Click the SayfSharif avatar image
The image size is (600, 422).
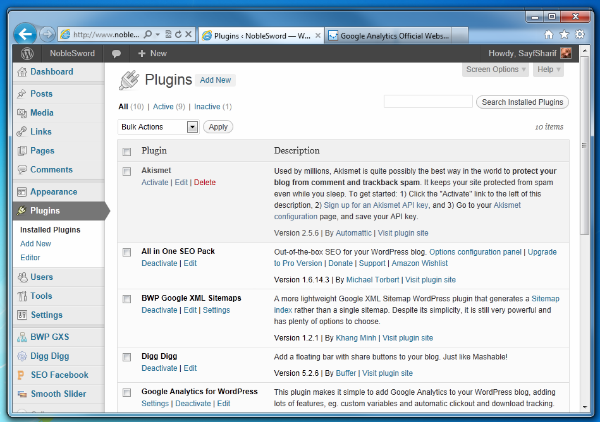tap(566, 53)
